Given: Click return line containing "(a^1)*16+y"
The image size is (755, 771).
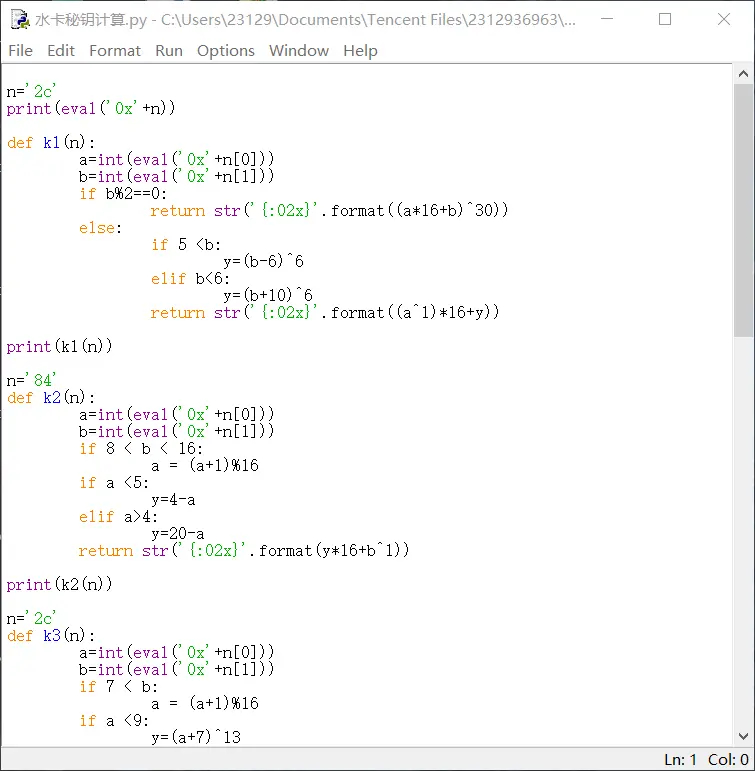Looking at the screenshot, I should (325, 312).
